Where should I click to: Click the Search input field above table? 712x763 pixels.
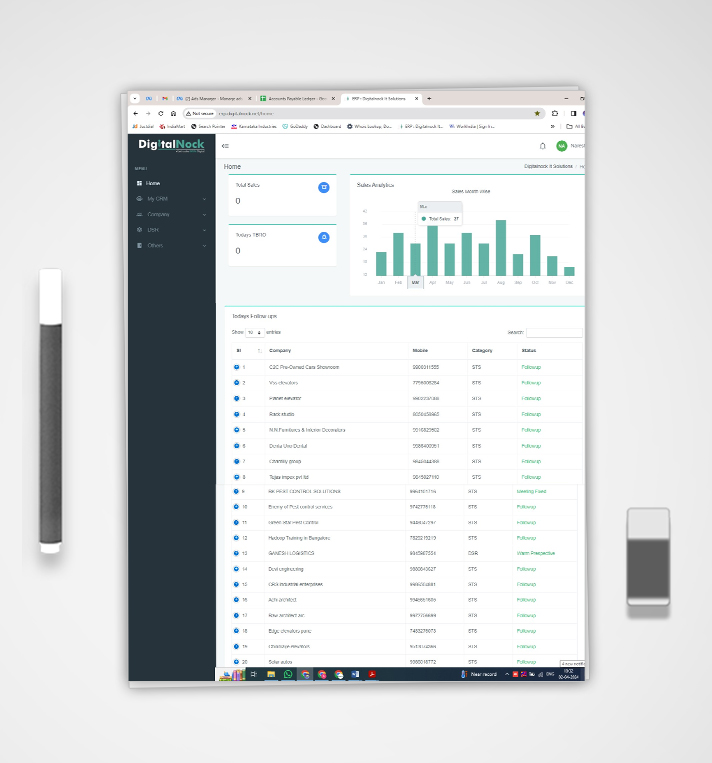(553, 332)
